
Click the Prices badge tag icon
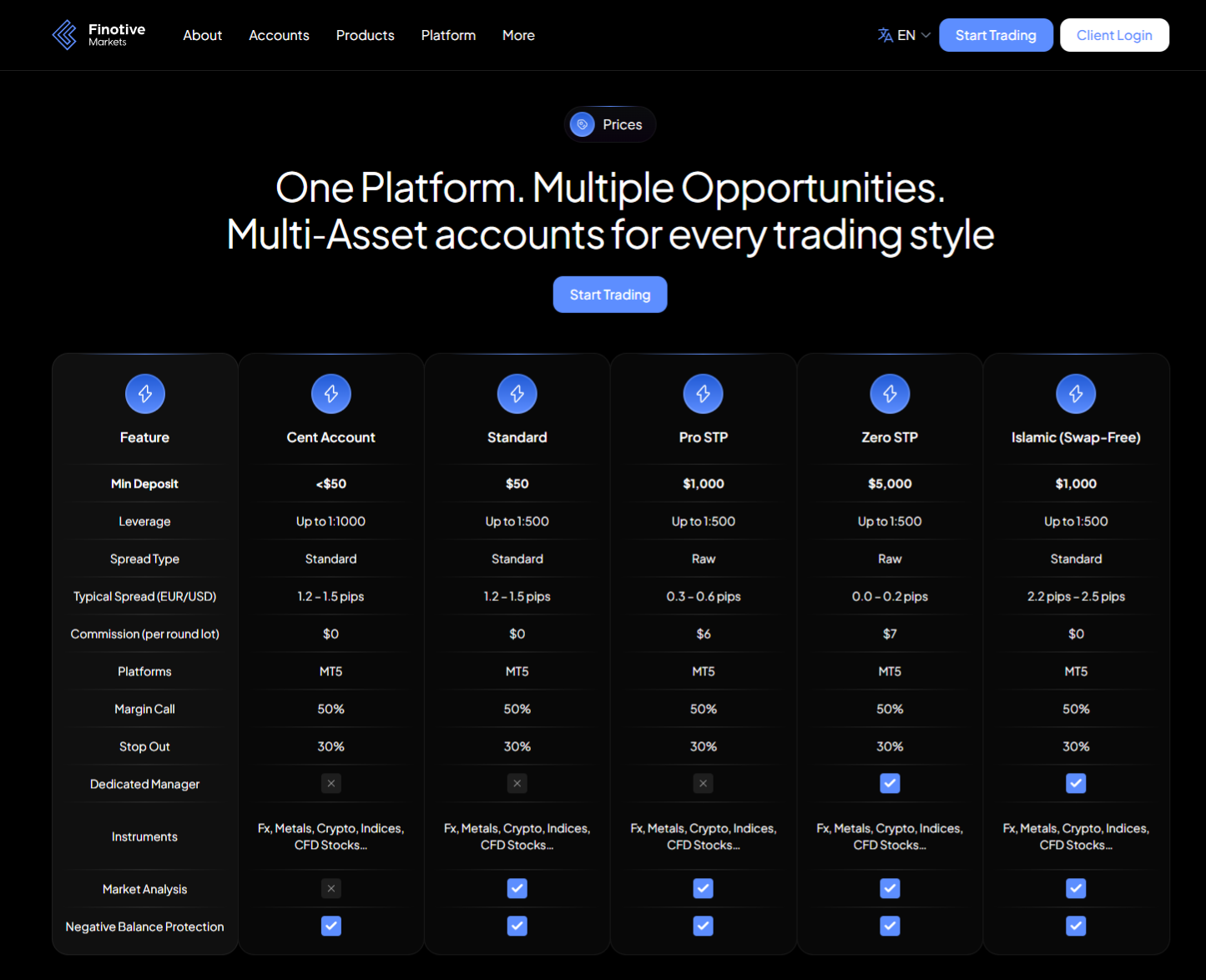[x=582, y=124]
